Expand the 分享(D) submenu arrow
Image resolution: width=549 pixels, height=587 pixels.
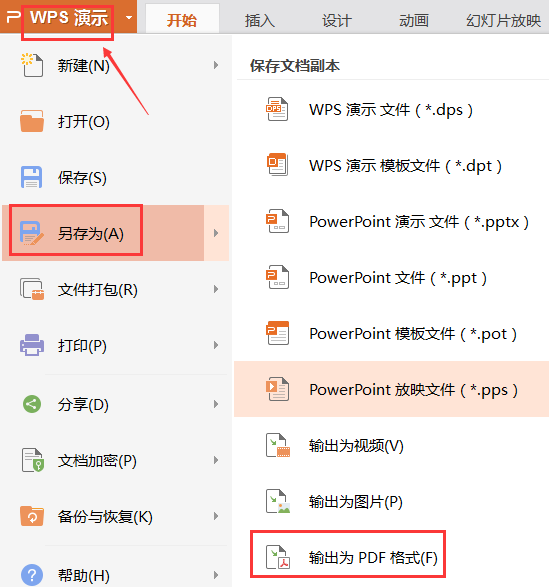pos(216,404)
